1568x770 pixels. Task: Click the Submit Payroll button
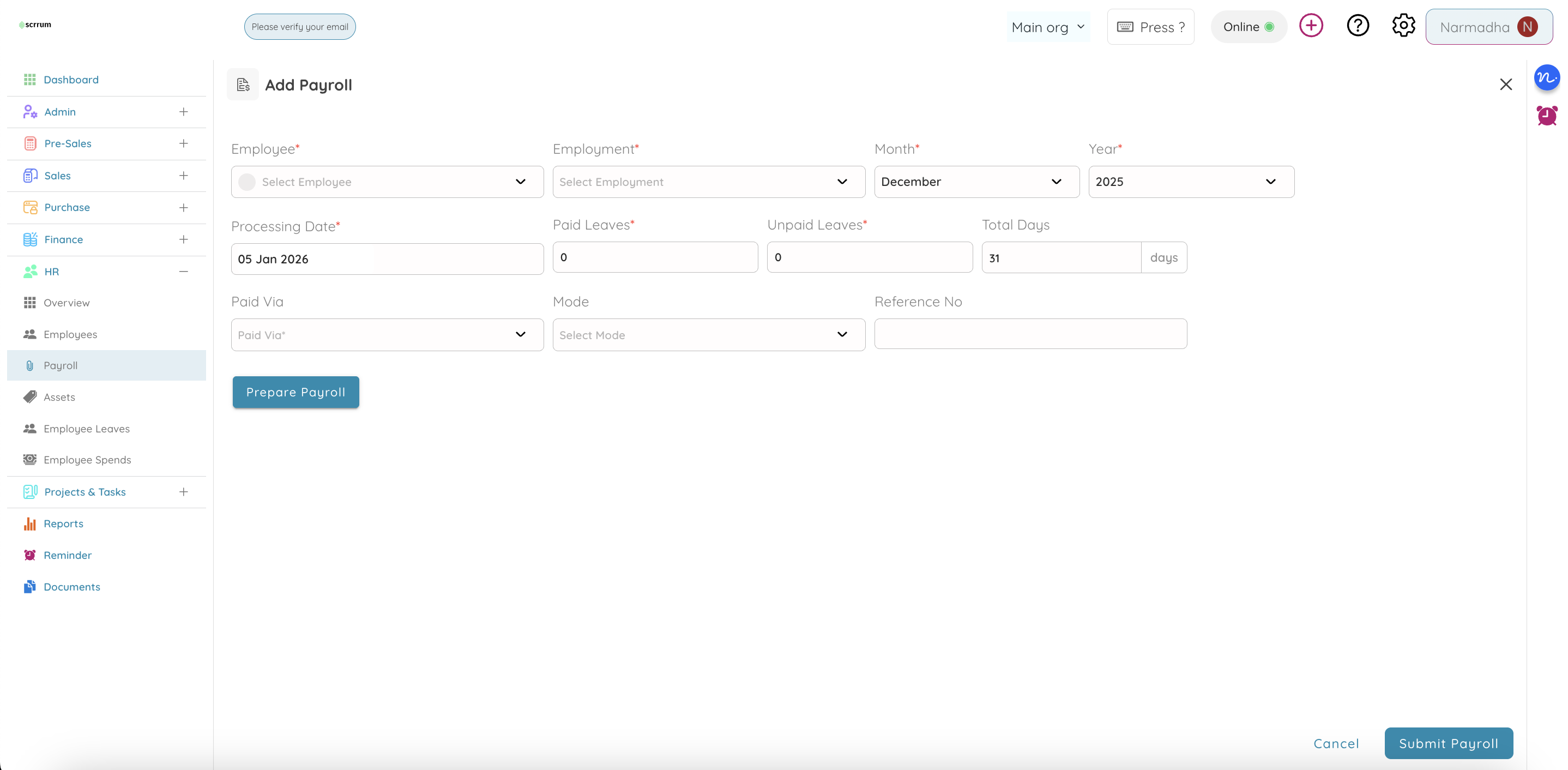[x=1449, y=743]
